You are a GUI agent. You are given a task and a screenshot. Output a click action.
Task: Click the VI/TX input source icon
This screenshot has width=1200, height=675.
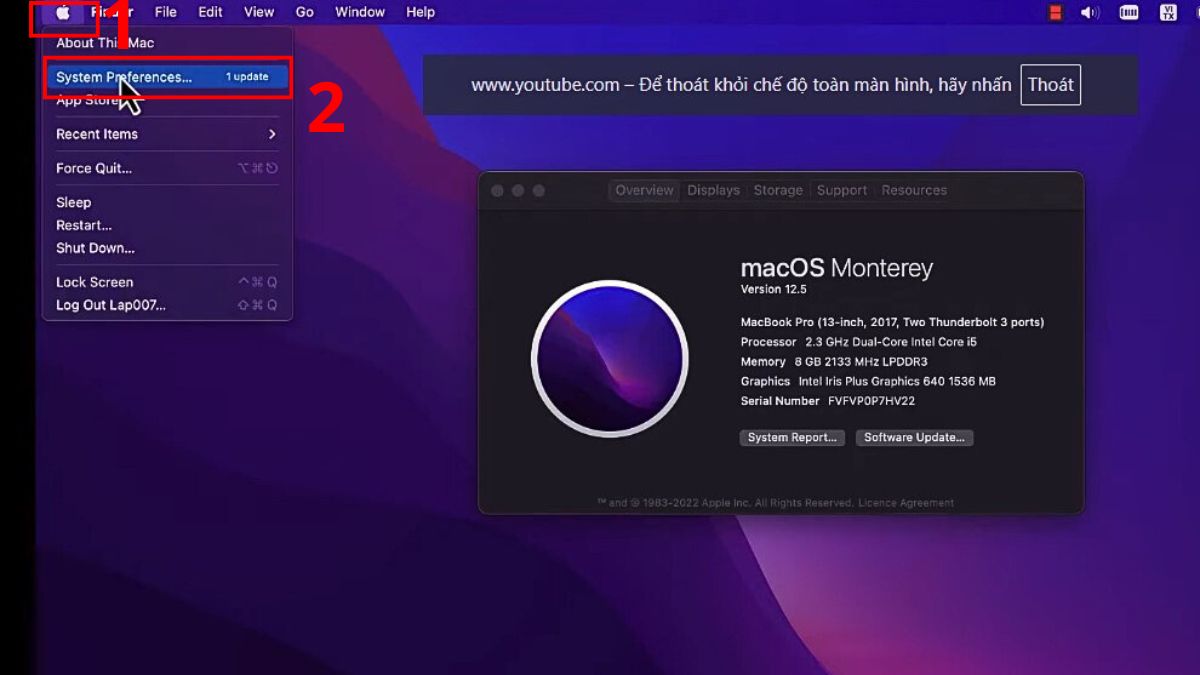pos(1167,12)
